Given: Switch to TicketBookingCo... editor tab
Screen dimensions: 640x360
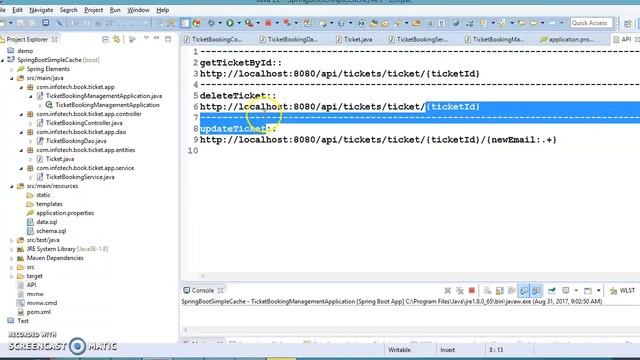Looking at the screenshot, I should 213,40.
